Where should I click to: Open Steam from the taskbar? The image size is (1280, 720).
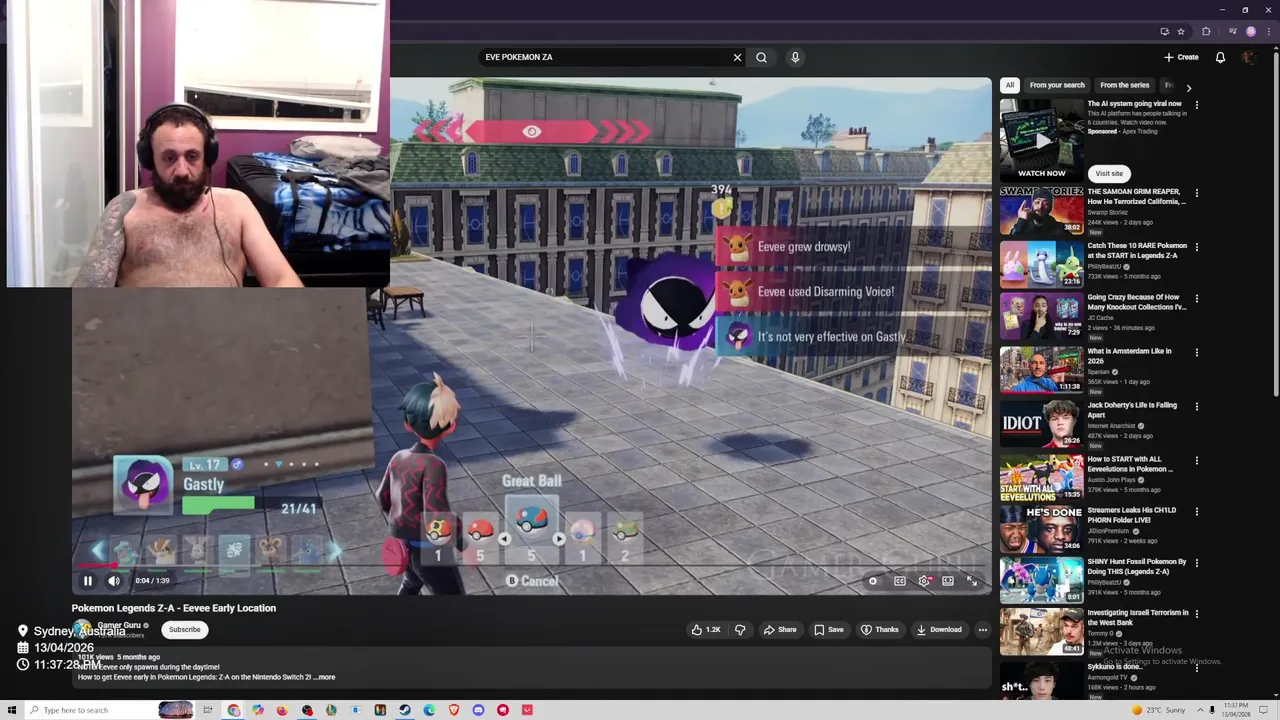pyautogui.click(x=404, y=710)
